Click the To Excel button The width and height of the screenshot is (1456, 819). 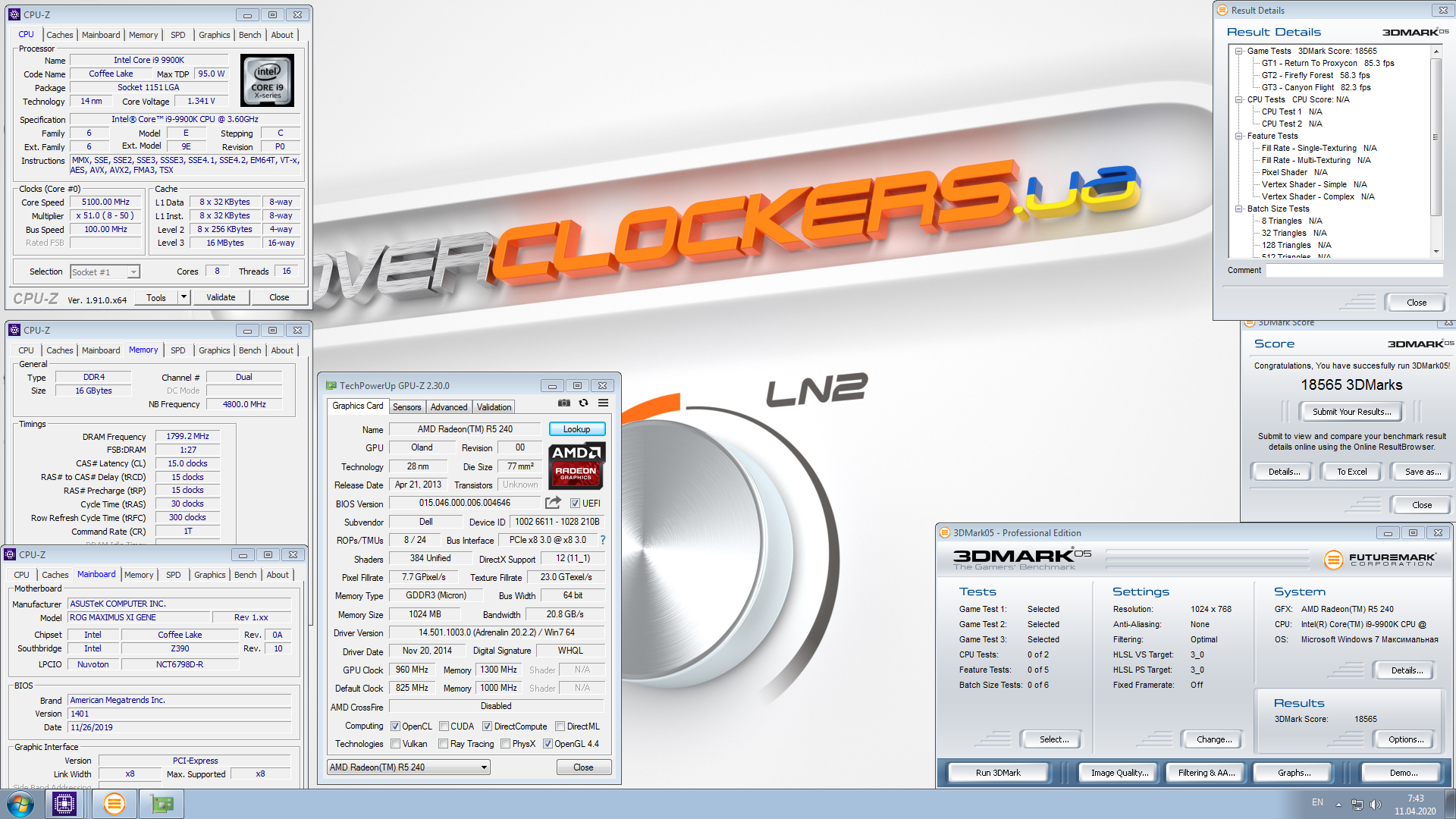click(1351, 472)
